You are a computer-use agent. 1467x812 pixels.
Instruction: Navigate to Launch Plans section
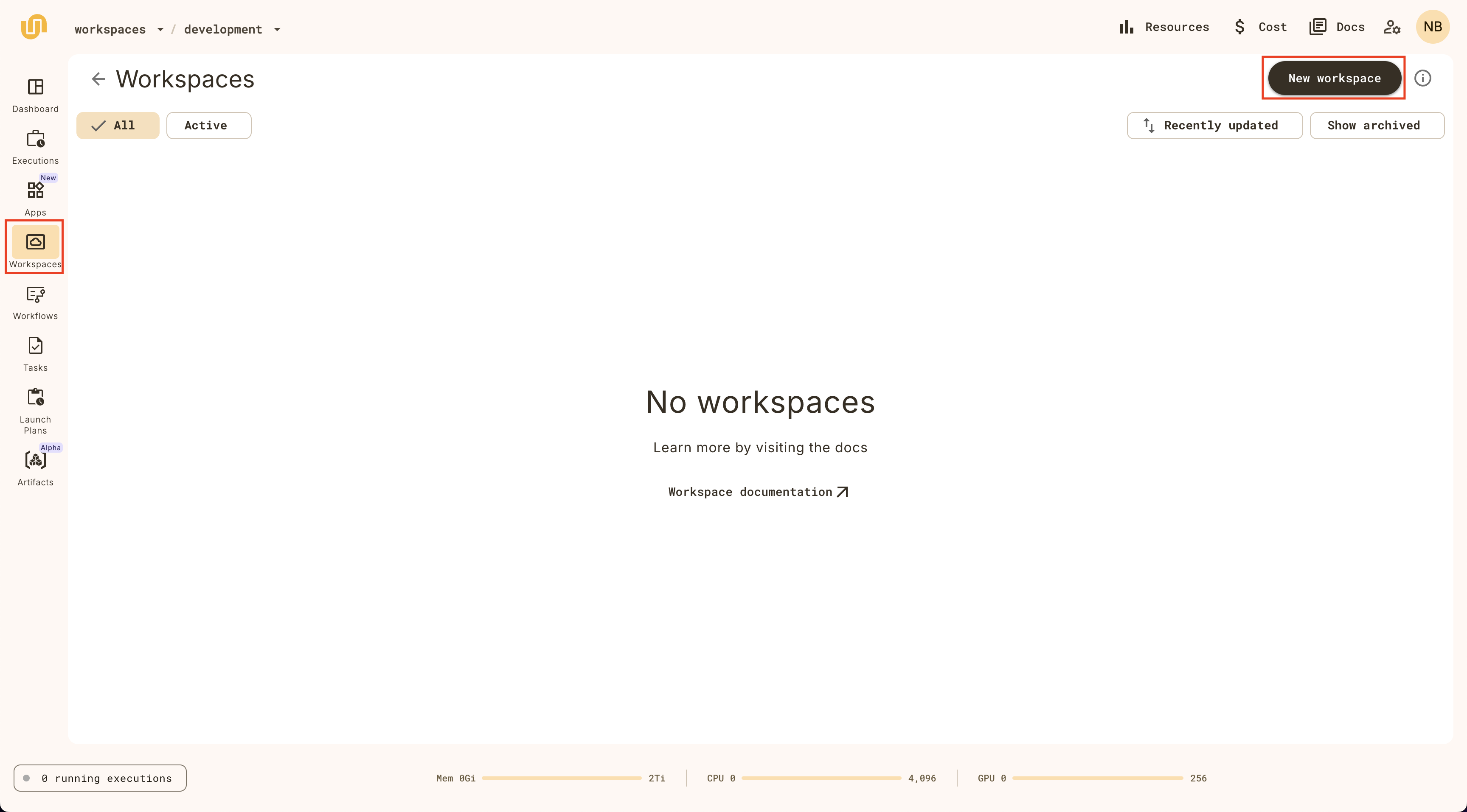pyautogui.click(x=35, y=410)
